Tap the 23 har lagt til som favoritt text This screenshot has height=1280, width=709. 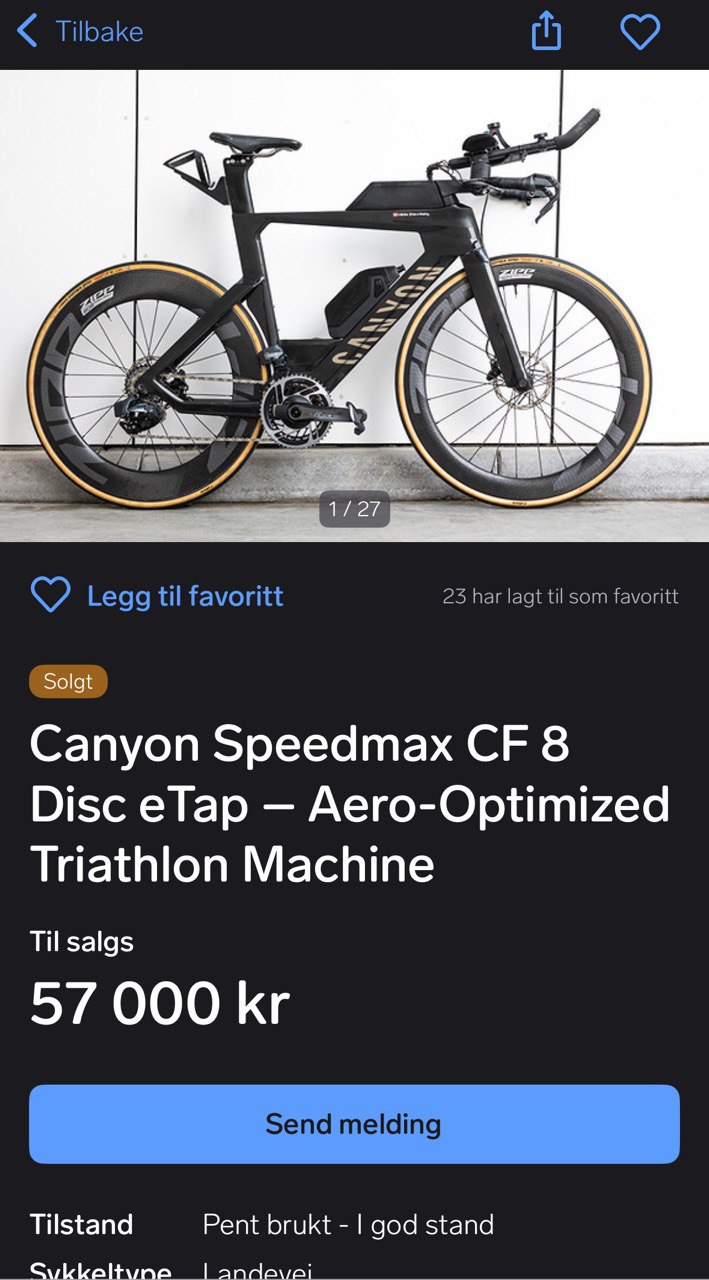pyautogui.click(x=560, y=597)
